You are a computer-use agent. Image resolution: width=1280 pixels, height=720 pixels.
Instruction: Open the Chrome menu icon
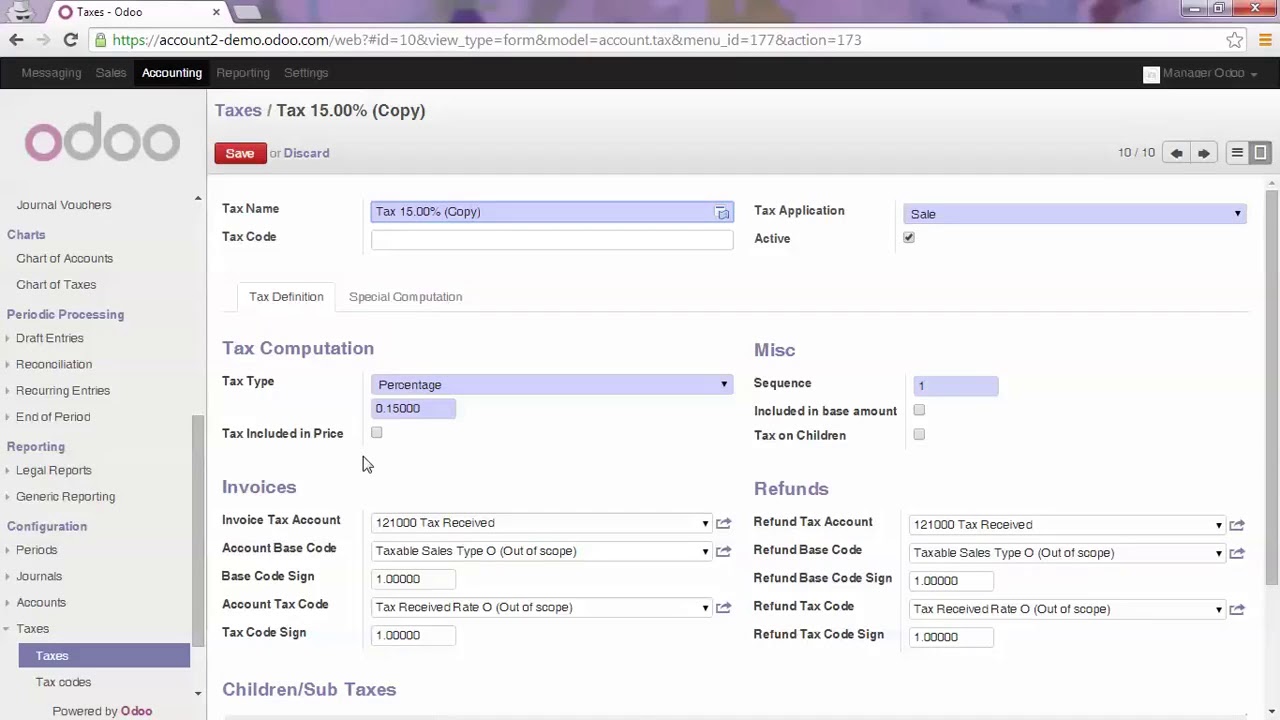(1264, 40)
